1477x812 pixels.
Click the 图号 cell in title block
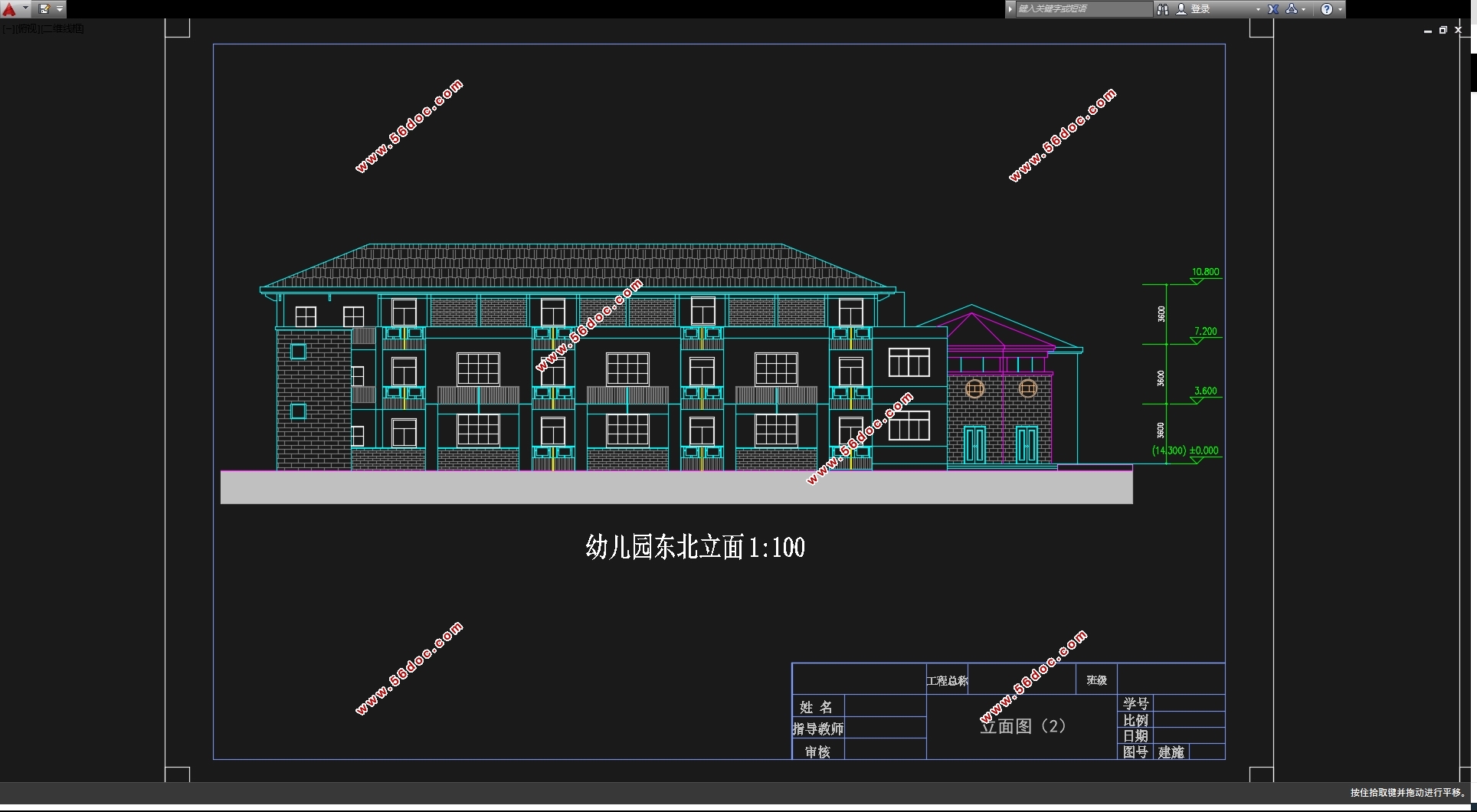pos(1135,752)
